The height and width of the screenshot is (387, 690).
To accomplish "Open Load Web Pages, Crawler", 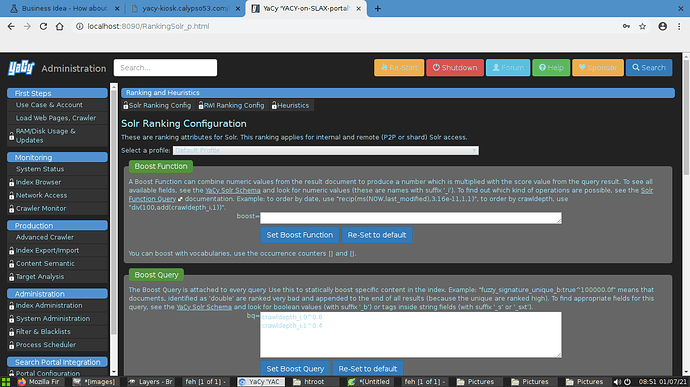I will tap(56, 118).
